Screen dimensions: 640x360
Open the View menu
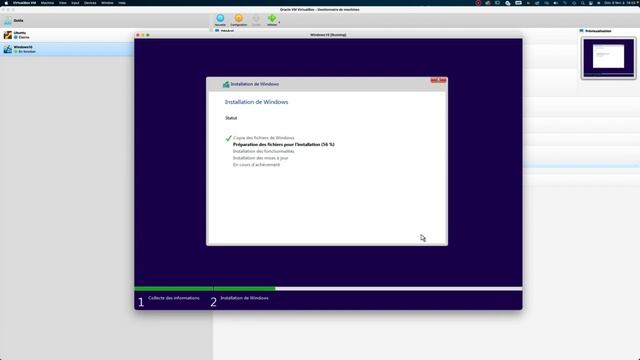click(x=62, y=3)
